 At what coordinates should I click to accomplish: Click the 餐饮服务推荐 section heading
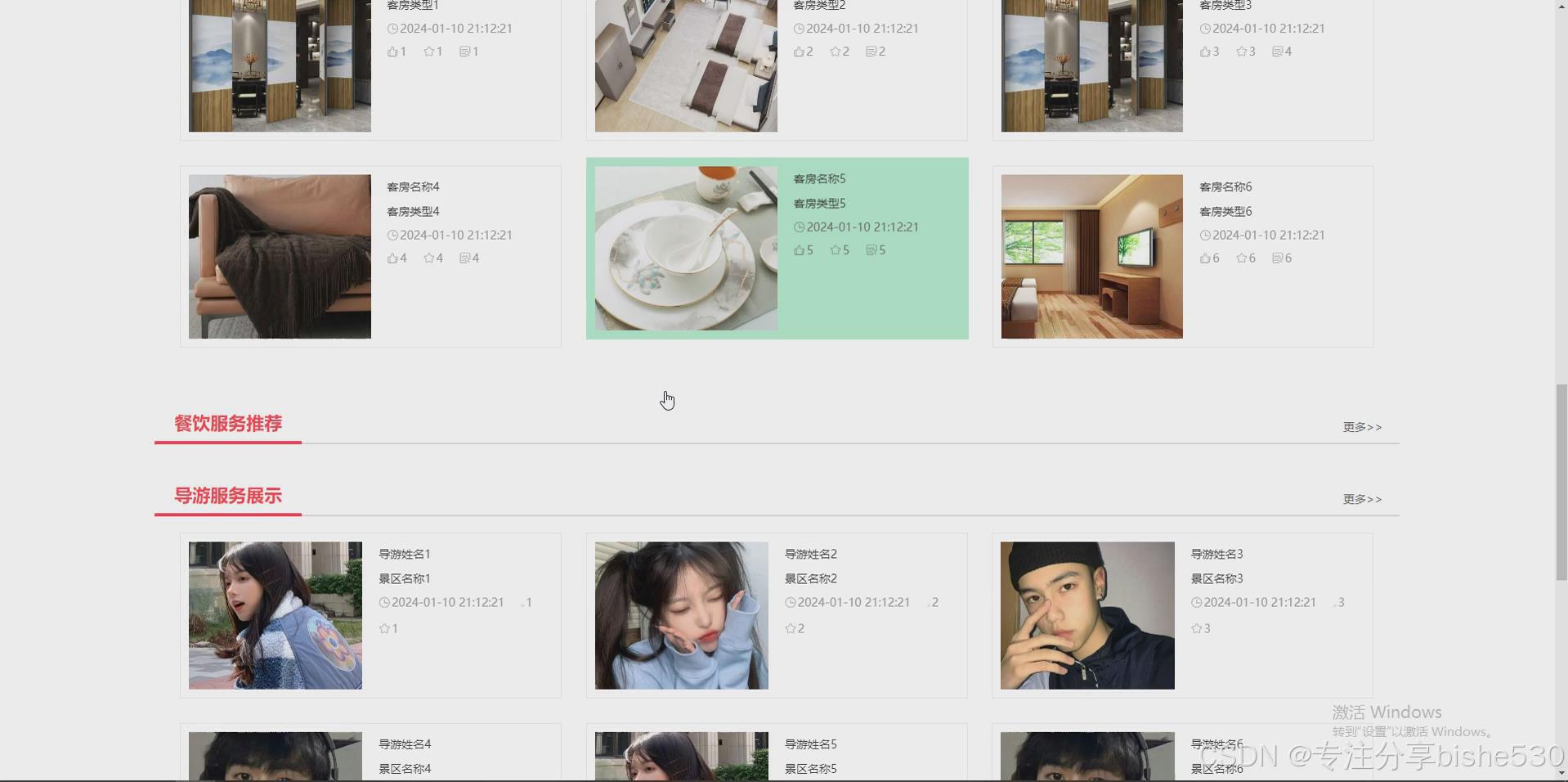click(x=228, y=424)
